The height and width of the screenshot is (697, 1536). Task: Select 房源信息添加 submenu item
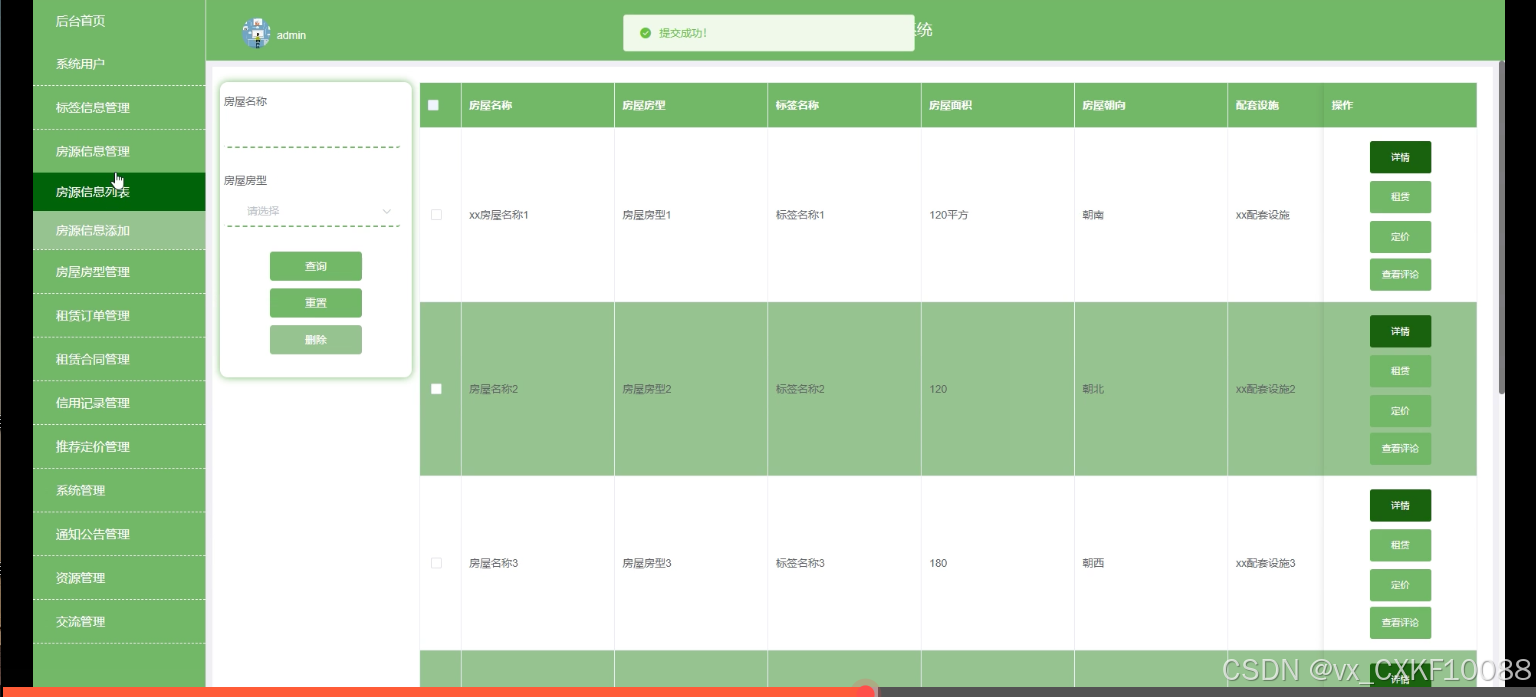point(119,231)
